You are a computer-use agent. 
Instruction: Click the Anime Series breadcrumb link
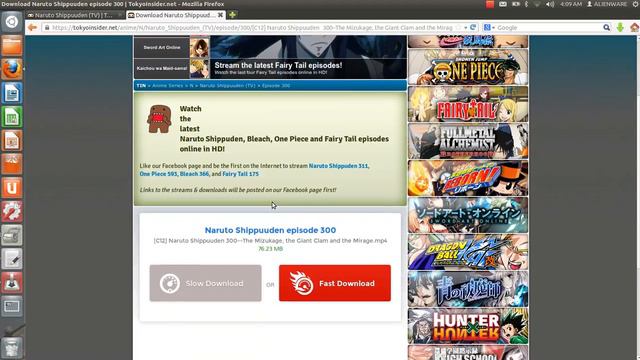pyautogui.click(x=167, y=86)
